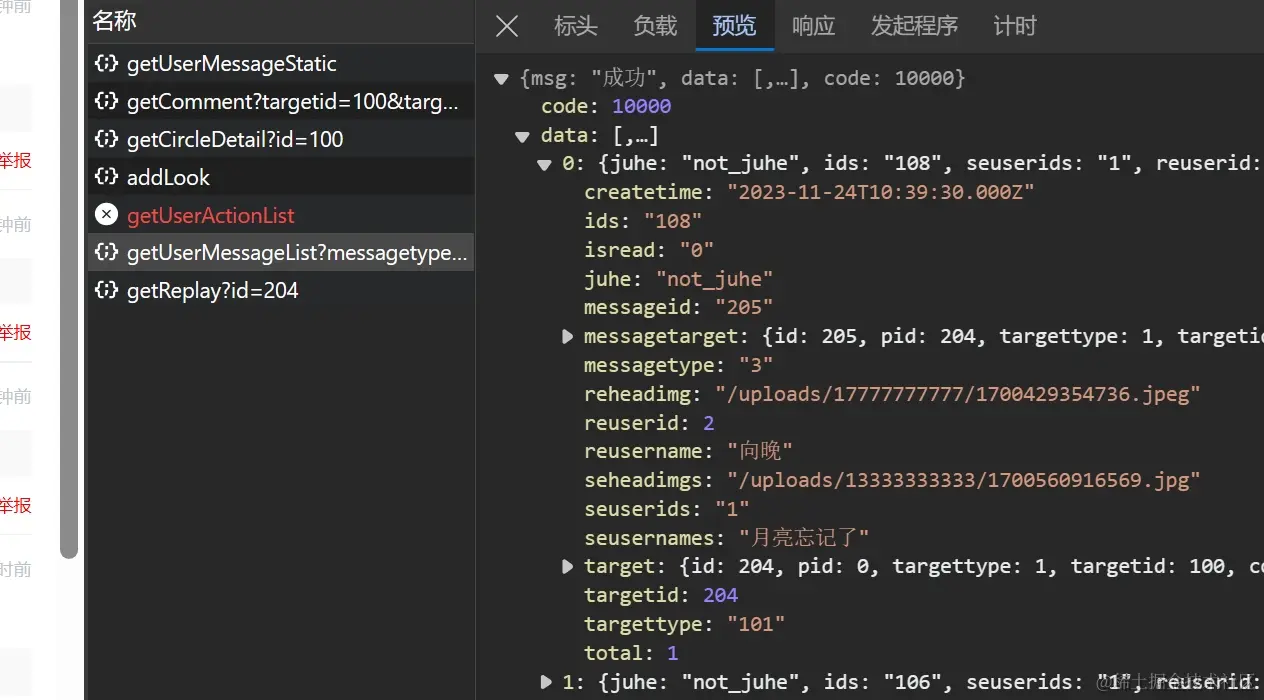1264x700 pixels.
Task: Select the getComment?targetid=100 request
Action: [281, 102]
